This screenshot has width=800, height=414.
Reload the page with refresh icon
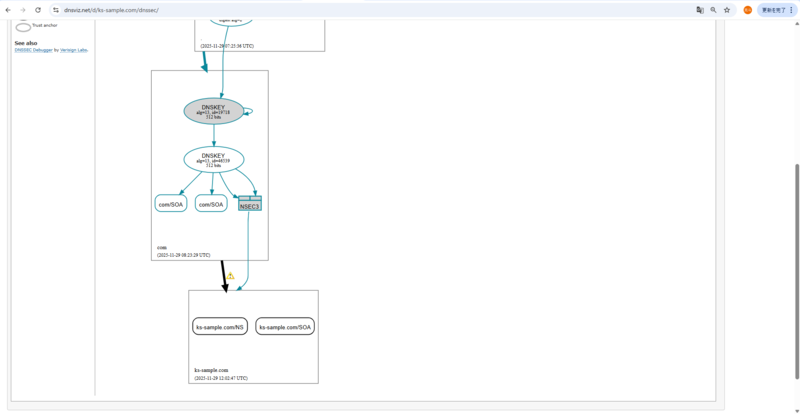[x=38, y=10]
